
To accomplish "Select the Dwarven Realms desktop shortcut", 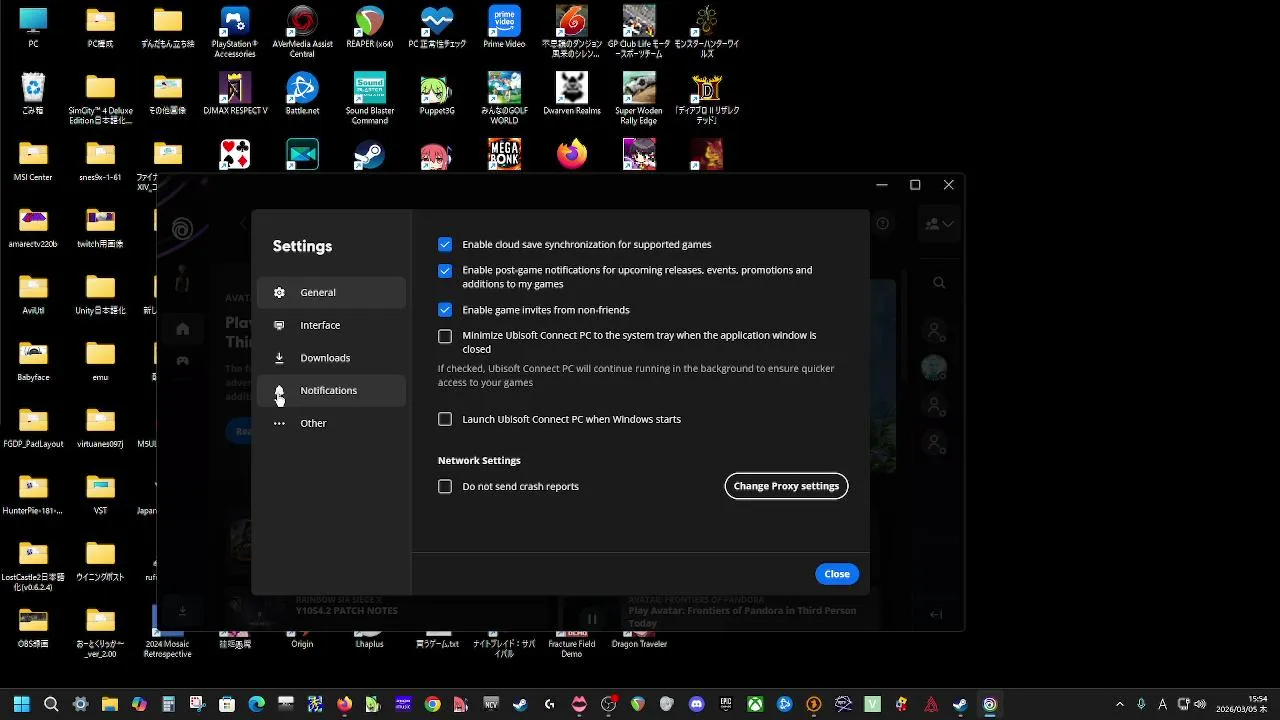I will (572, 94).
